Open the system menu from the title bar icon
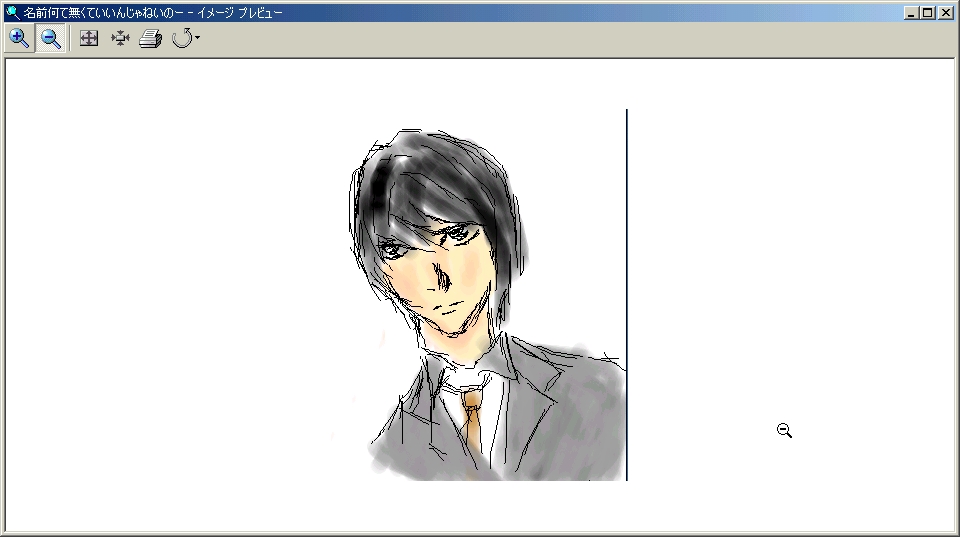Viewport: 960px width, 537px height. pos(12,13)
